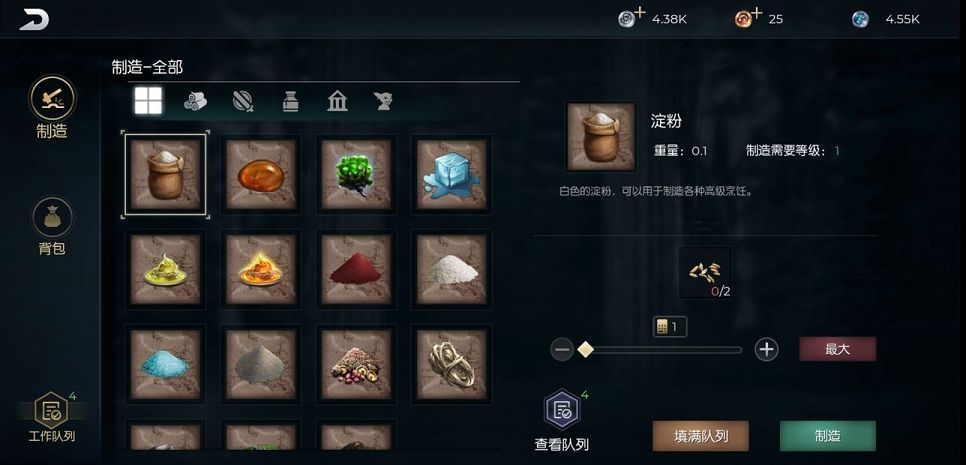
Task: Select the wood logs category tab
Action: point(195,101)
